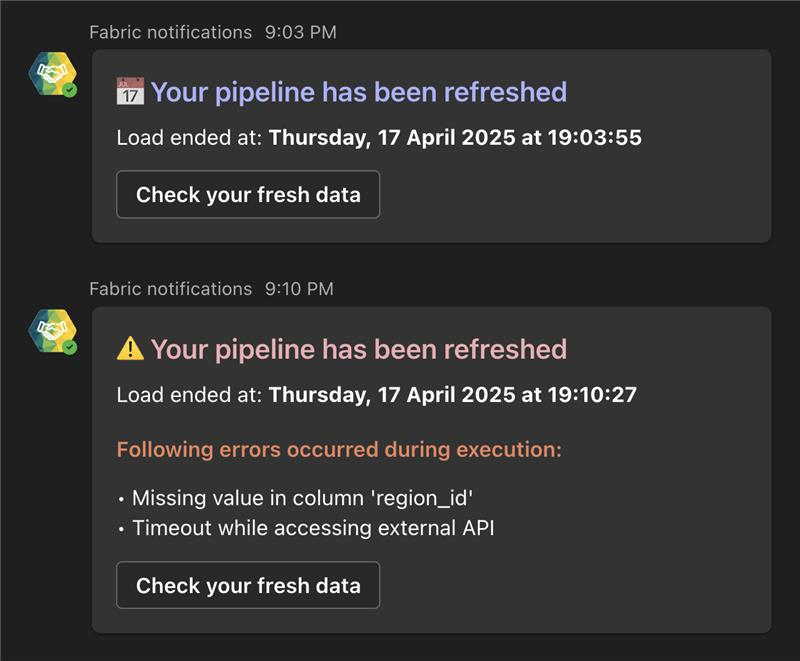Click the 'Fabric notifications' sender name at 9:03 PM

[170, 32]
